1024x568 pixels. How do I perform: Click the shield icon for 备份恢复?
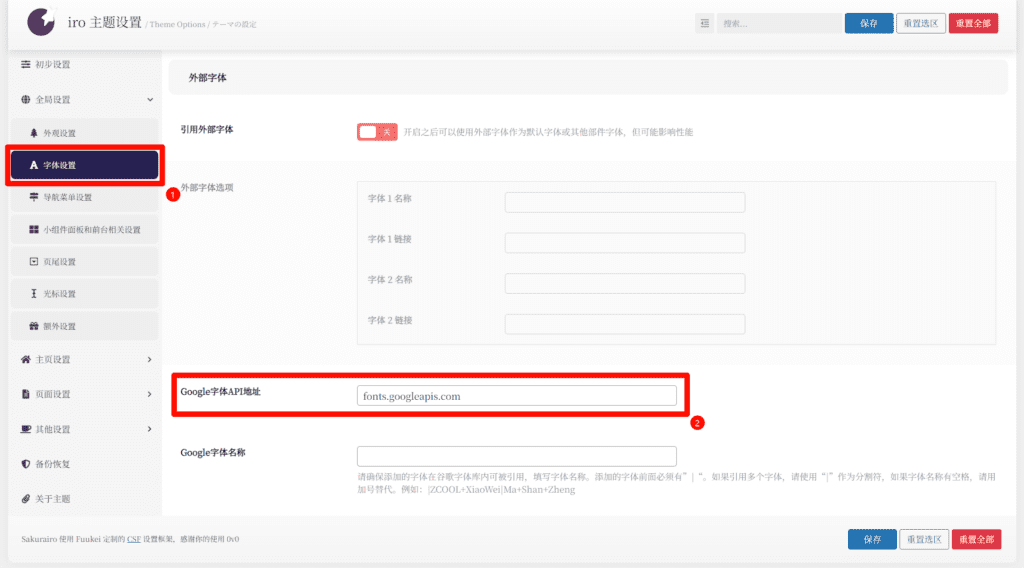[26, 464]
